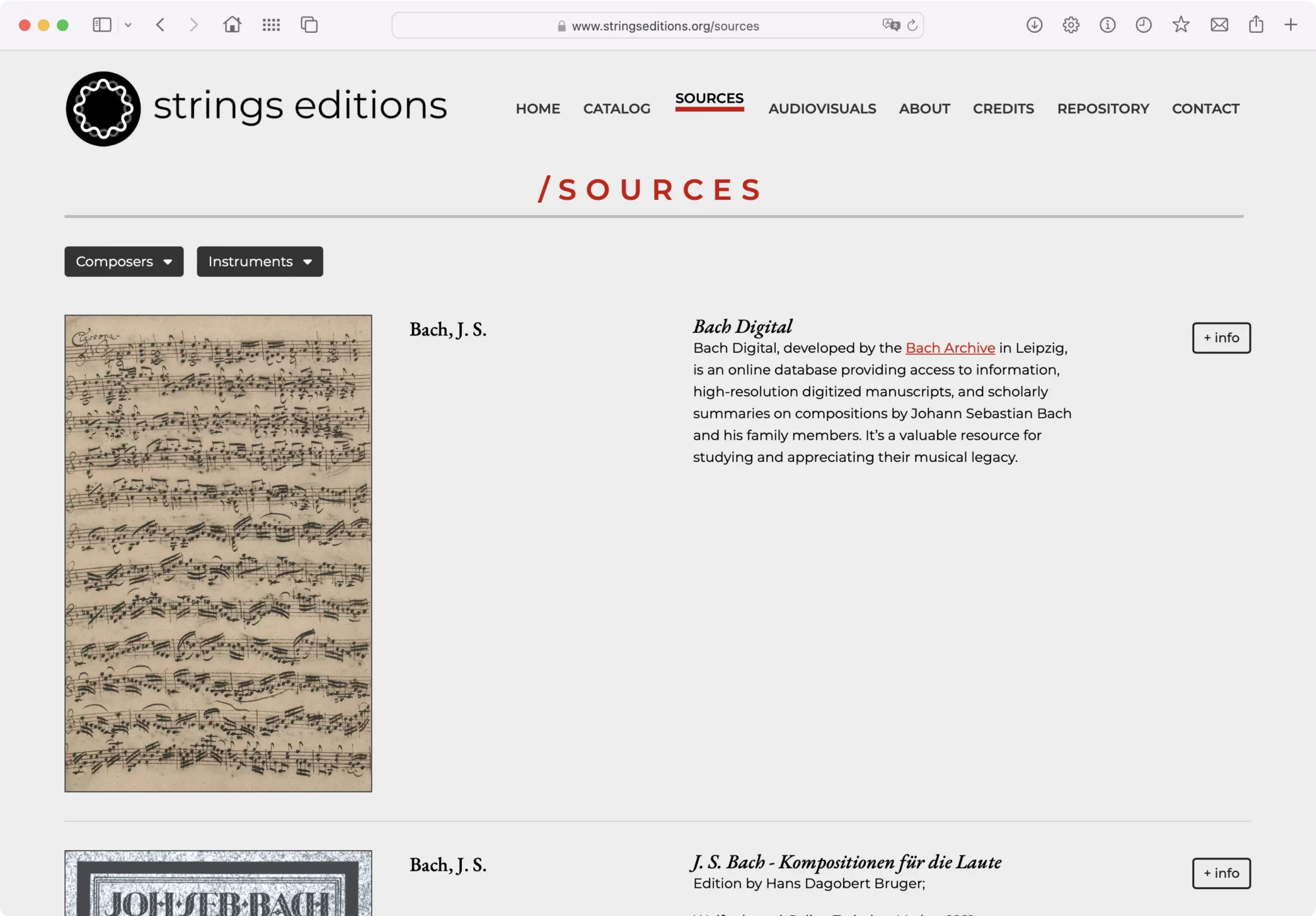Click the Ciaccona manuscript thumbnail
The height and width of the screenshot is (916, 1316).
coord(218,553)
